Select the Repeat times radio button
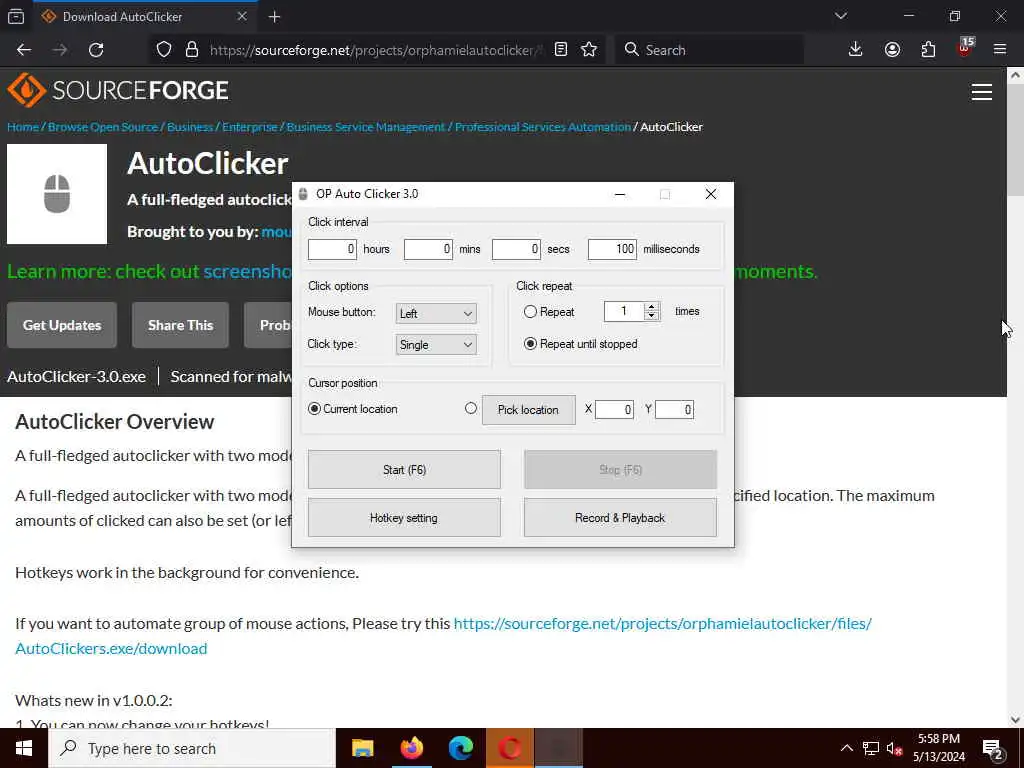The width and height of the screenshot is (1024, 768). 530,312
